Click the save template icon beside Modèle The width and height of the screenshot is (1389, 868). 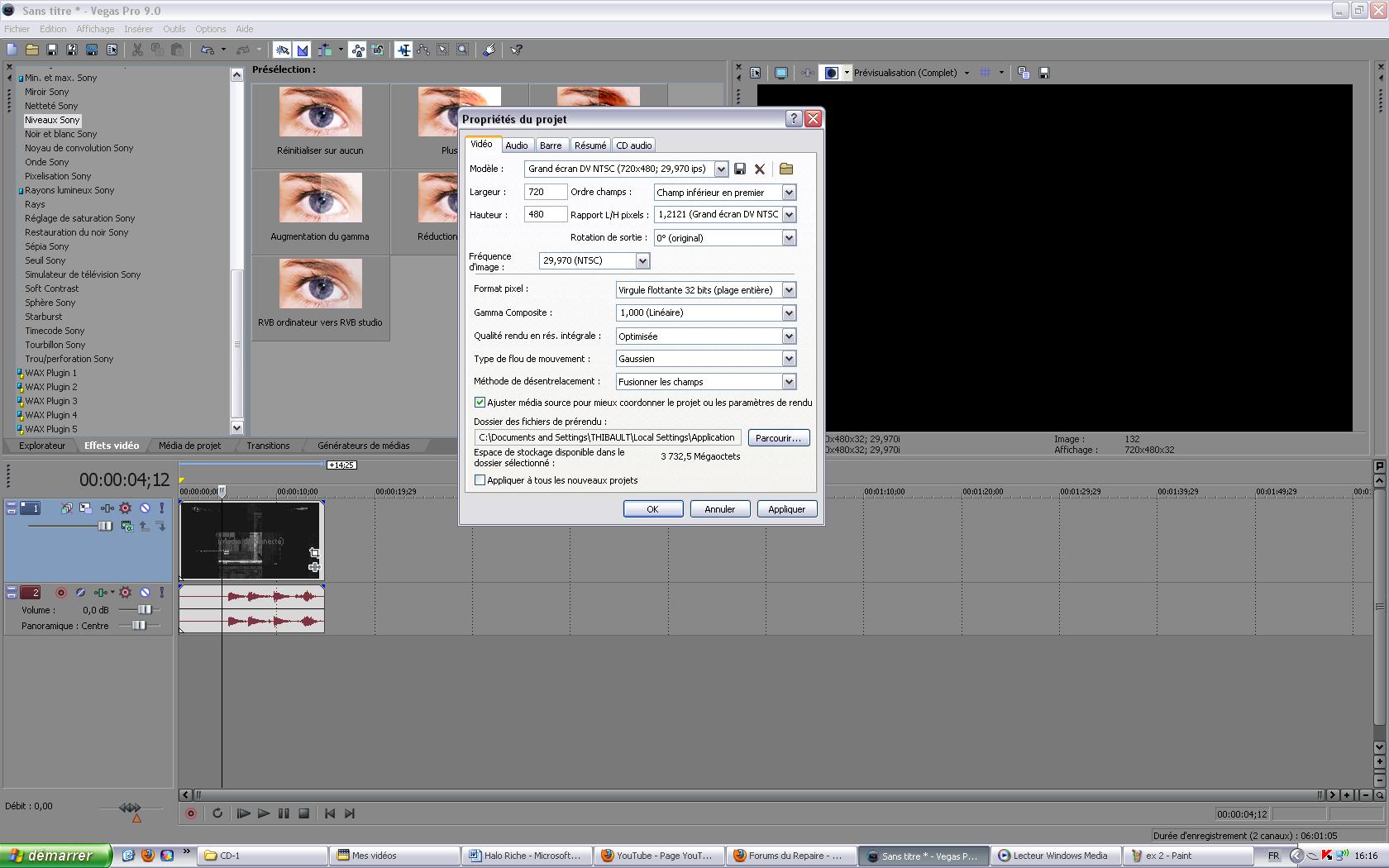pos(740,169)
